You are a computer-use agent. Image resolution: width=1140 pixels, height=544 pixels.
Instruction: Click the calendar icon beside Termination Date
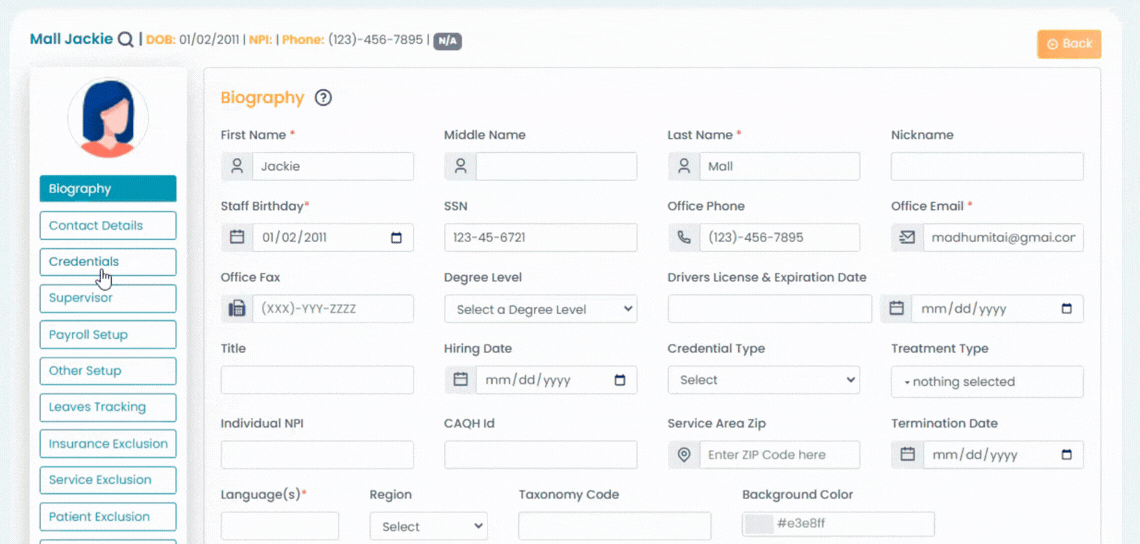(907, 455)
